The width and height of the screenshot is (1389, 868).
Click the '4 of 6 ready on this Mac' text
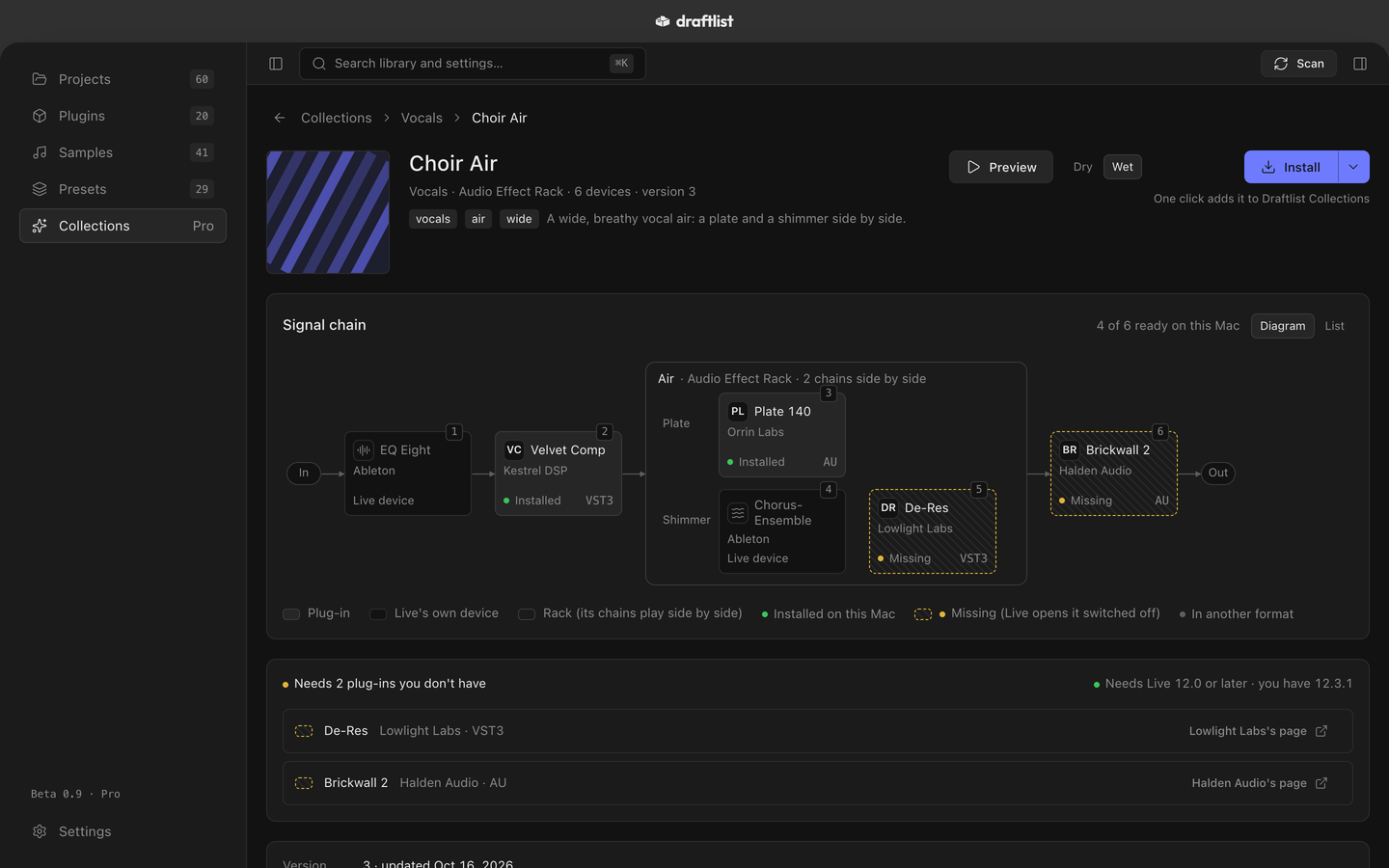pyautogui.click(x=1168, y=326)
